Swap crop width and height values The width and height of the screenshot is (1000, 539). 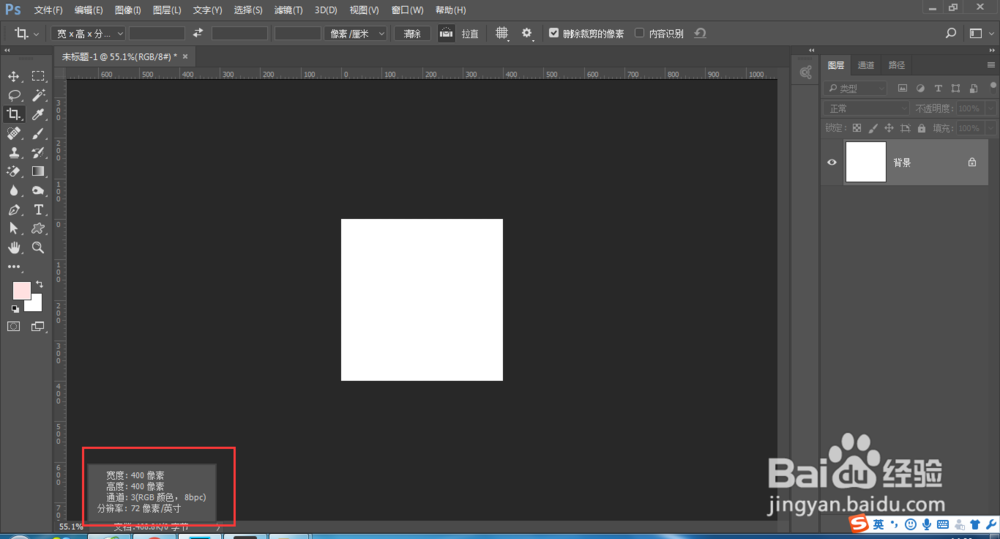tap(198, 33)
